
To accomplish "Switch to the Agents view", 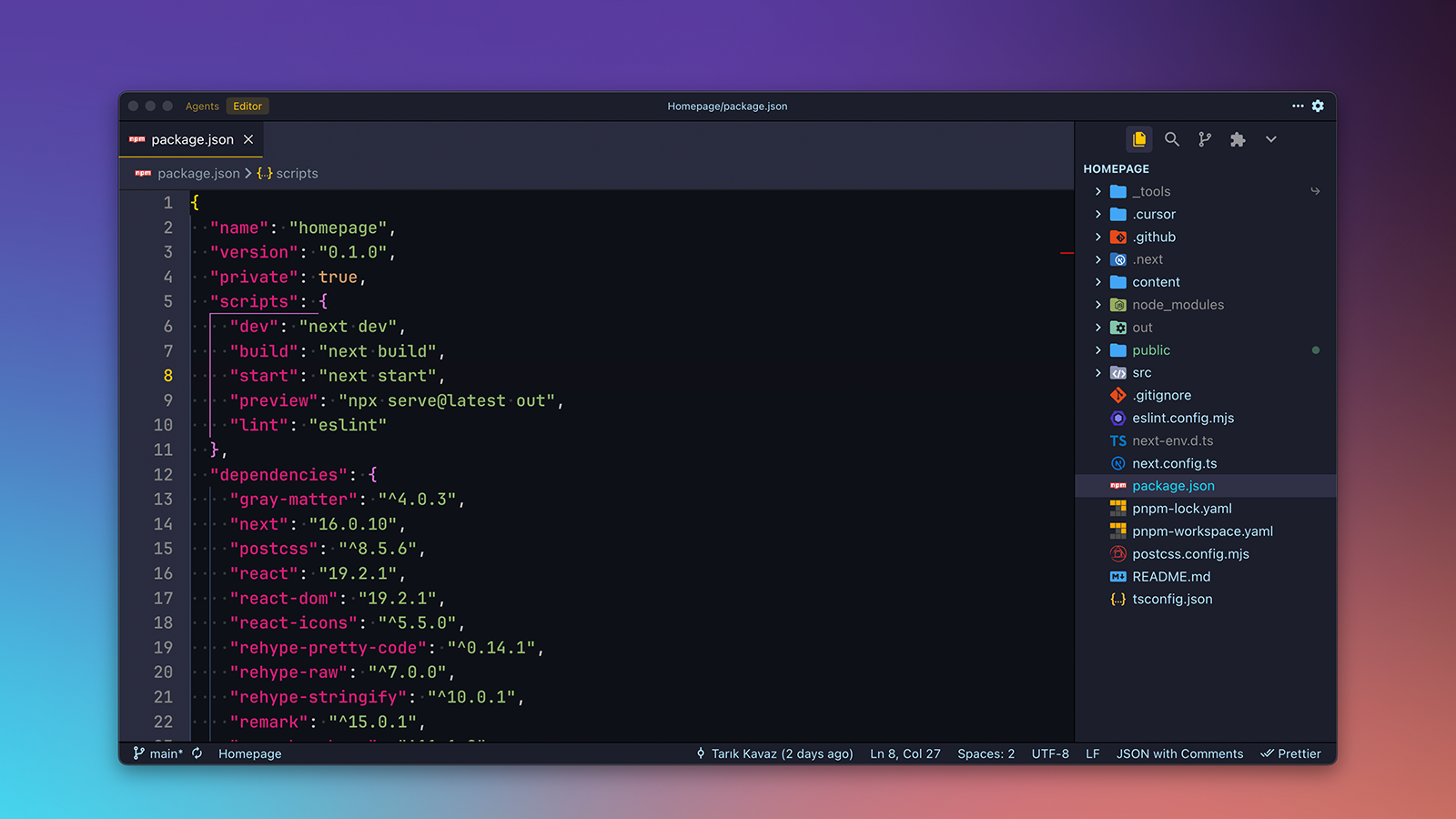I will (202, 106).
